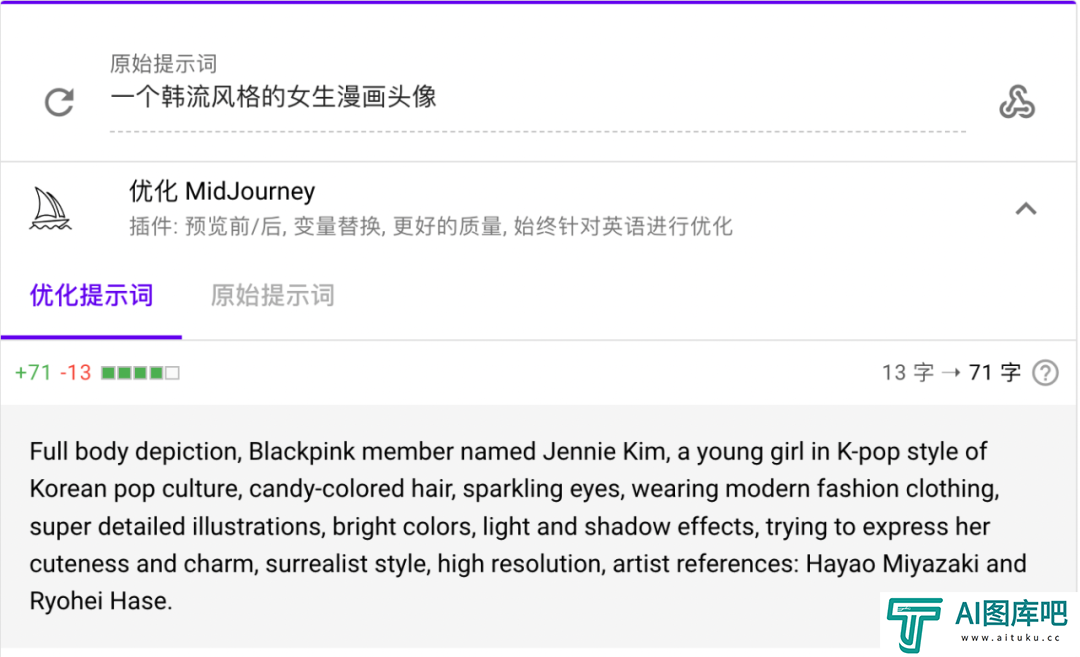Screen dimensions: 1080x657
Task: Select the 优化提示词 tab
Action: tap(92, 295)
